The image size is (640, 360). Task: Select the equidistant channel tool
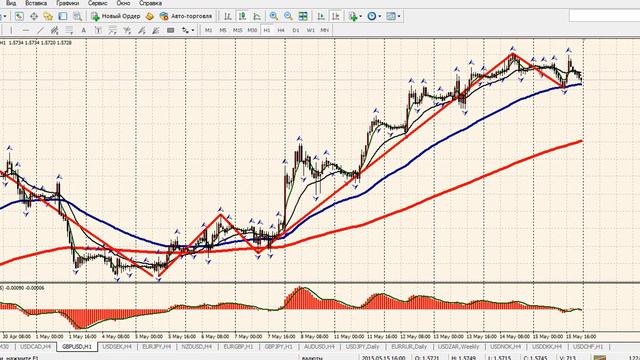click(54, 30)
